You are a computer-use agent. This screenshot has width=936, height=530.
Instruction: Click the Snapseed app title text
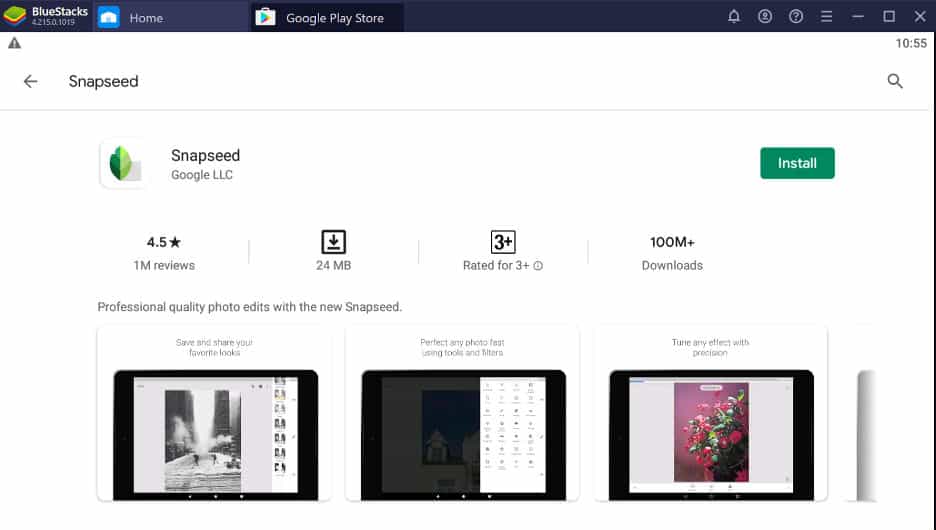tap(205, 155)
